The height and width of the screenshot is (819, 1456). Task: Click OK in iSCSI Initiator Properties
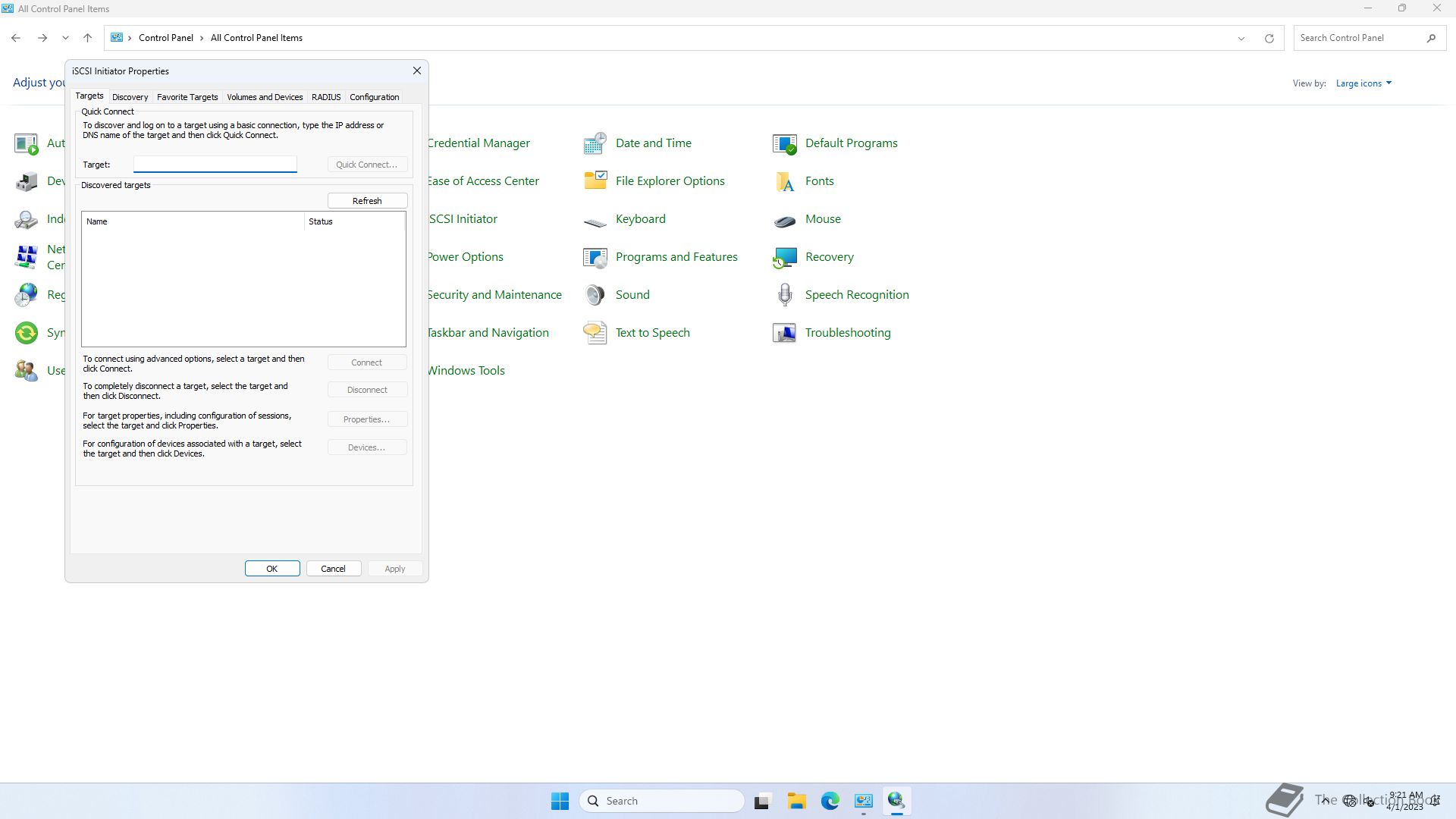pyautogui.click(x=272, y=569)
